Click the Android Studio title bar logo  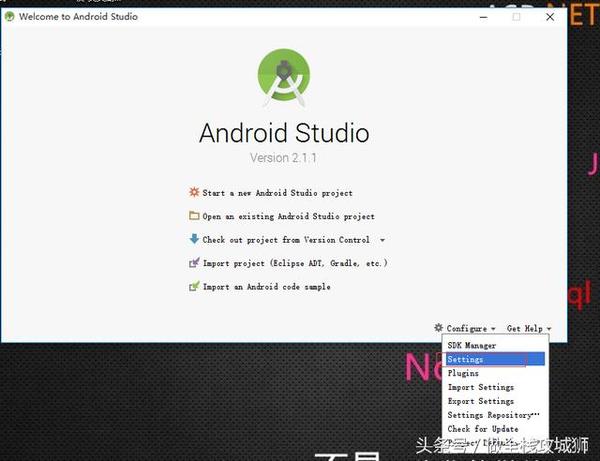point(9,16)
